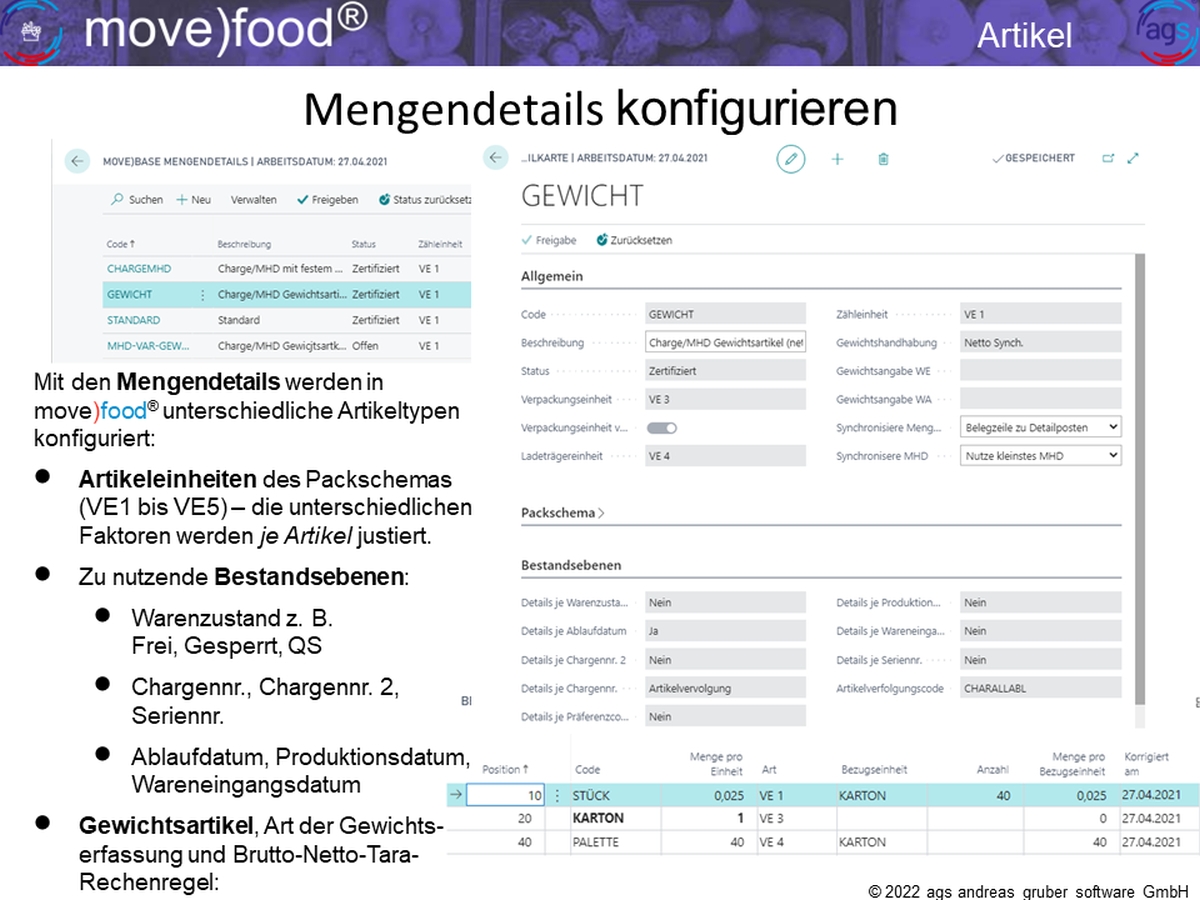Viewport: 1200px width, 900px height.
Task: Click the empty Gewichtsangabe WE field
Action: 1040,371
